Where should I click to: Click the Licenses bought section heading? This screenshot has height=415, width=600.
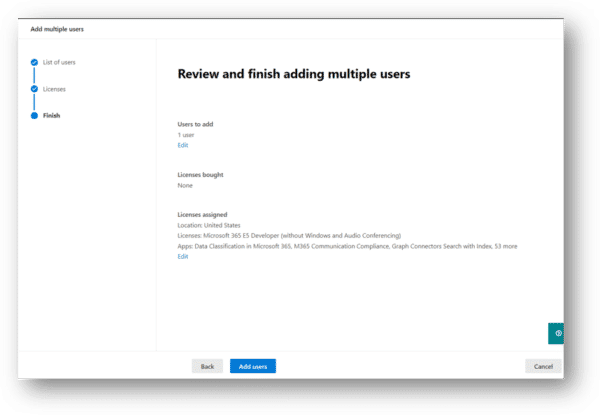pos(200,174)
